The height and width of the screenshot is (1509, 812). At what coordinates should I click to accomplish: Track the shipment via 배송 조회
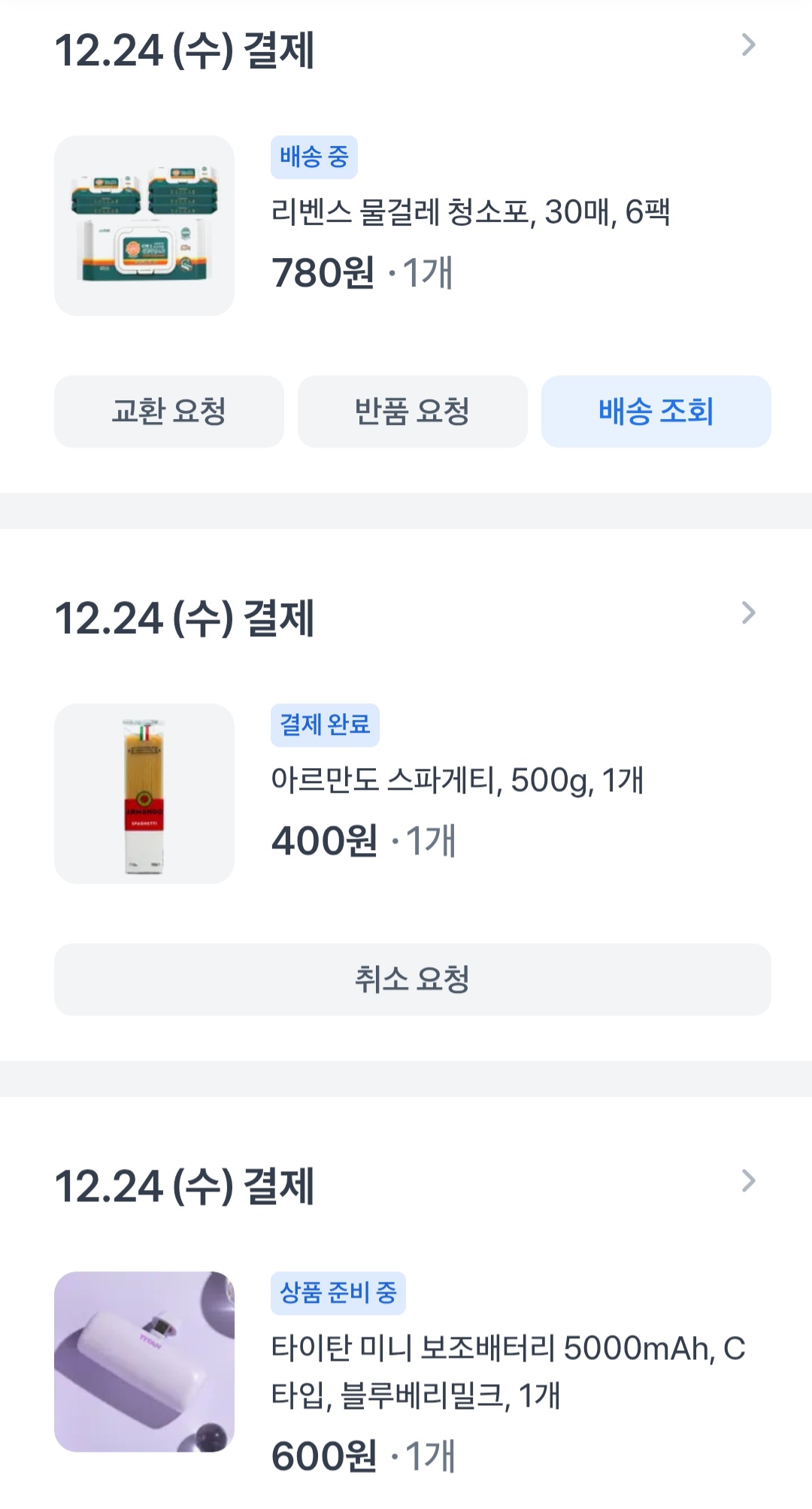(x=656, y=411)
